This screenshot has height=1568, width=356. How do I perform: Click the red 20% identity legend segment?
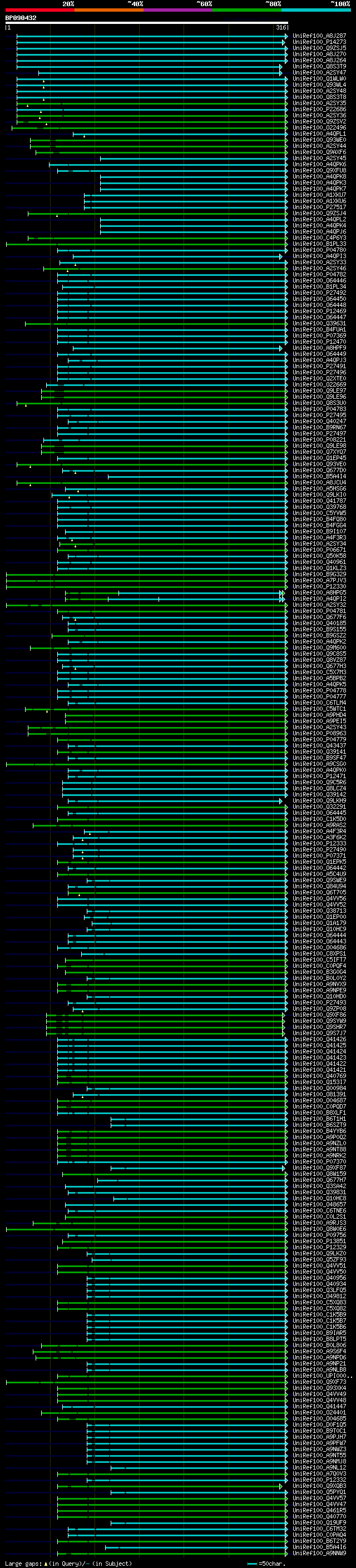[39, 10]
